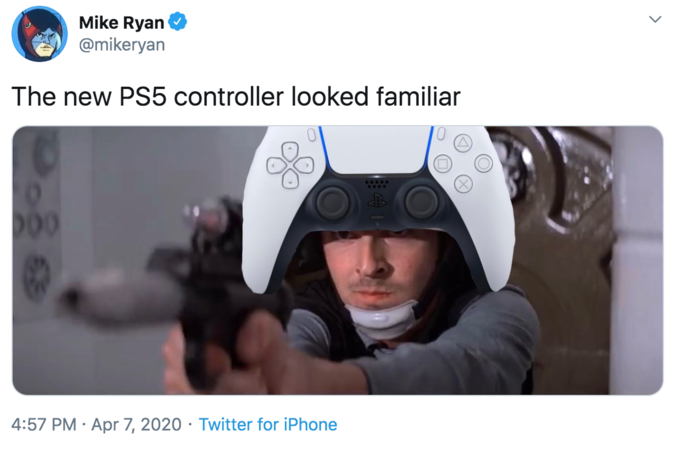Click the controller's right analog stick

coord(421,202)
